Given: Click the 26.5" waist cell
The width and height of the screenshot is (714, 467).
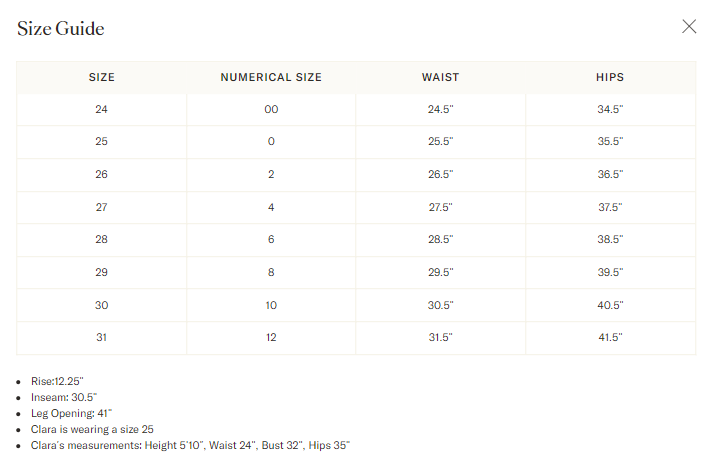Looking at the screenshot, I should tap(440, 174).
